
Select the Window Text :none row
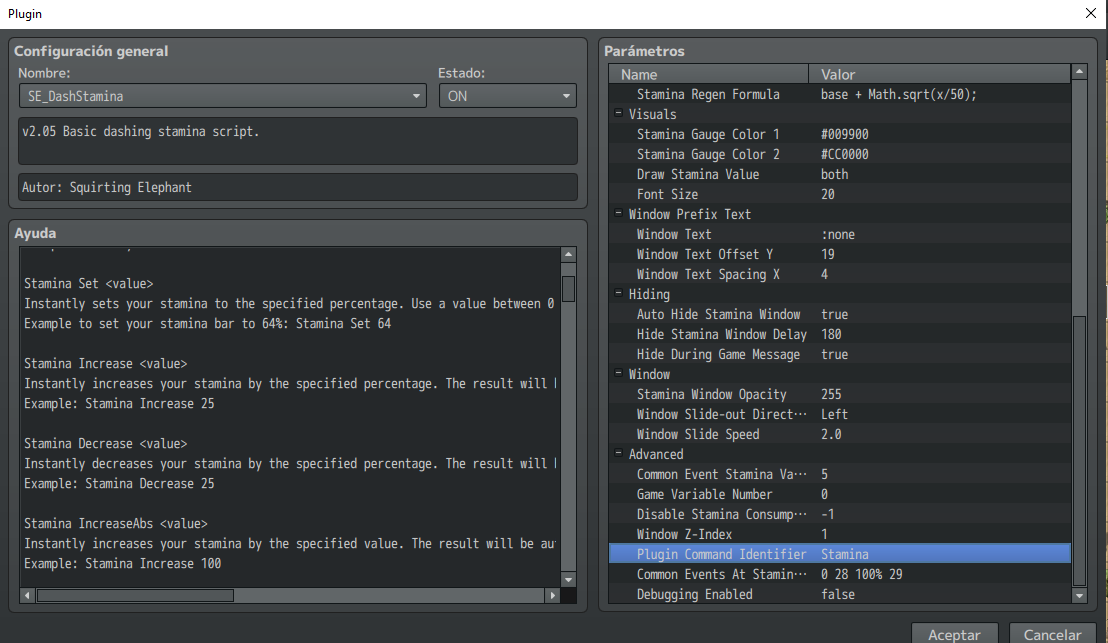839,234
